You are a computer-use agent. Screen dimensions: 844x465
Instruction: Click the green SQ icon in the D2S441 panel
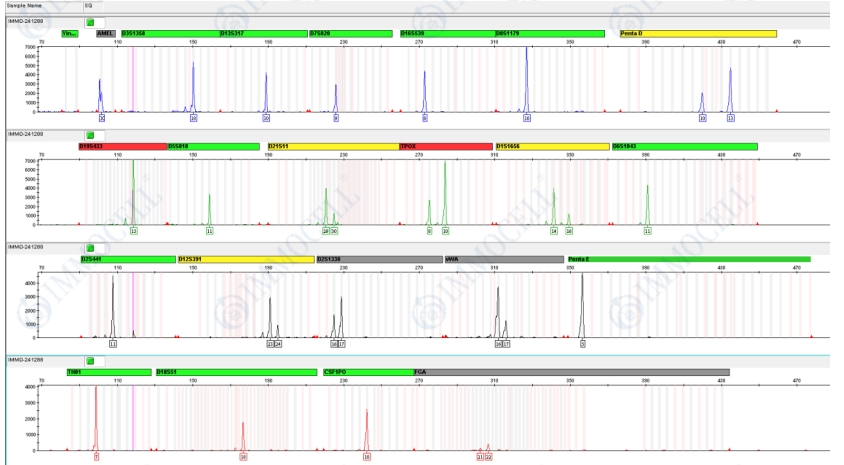(x=89, y=247)
